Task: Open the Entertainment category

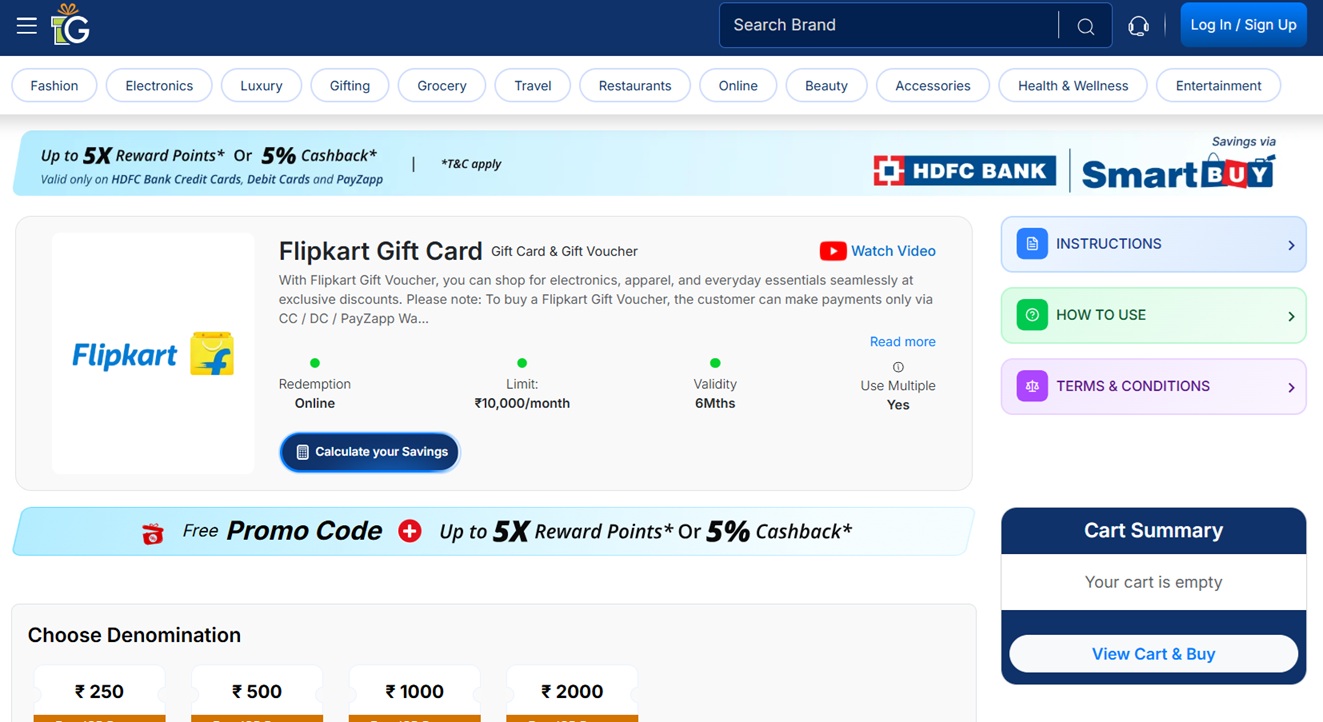Action: 1218,86
